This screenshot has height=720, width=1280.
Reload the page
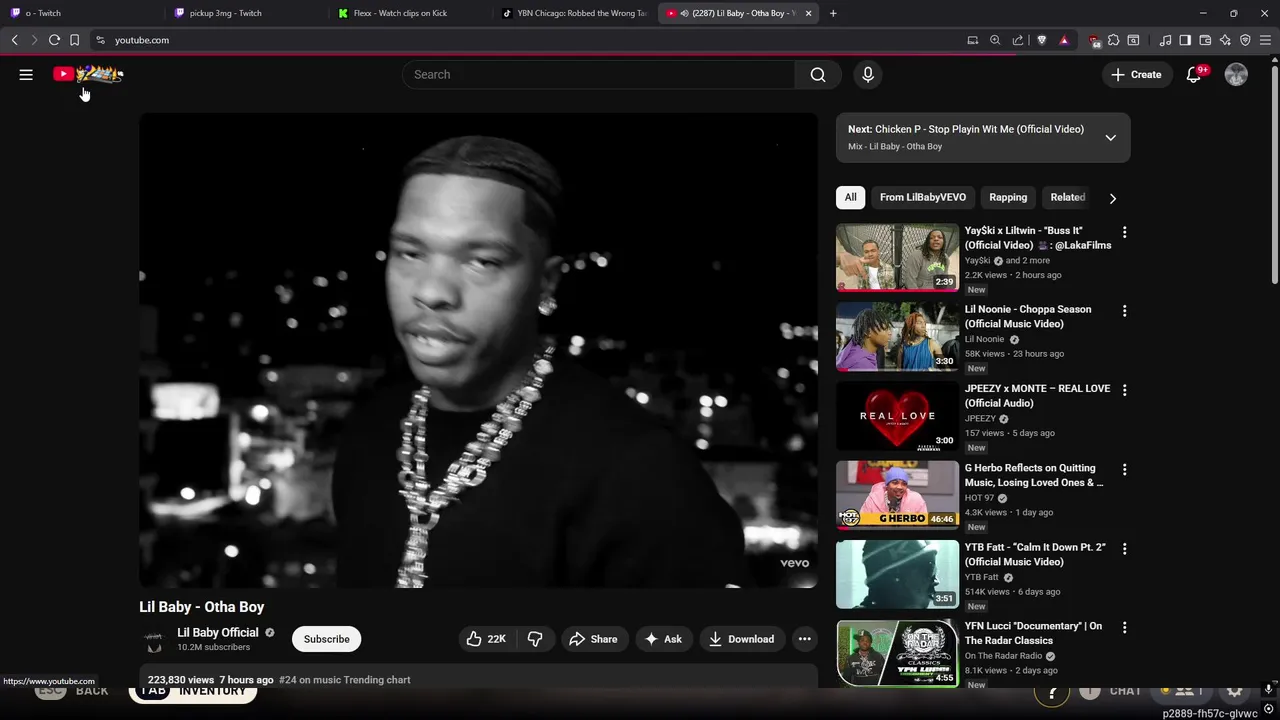(x=54, y=40)
